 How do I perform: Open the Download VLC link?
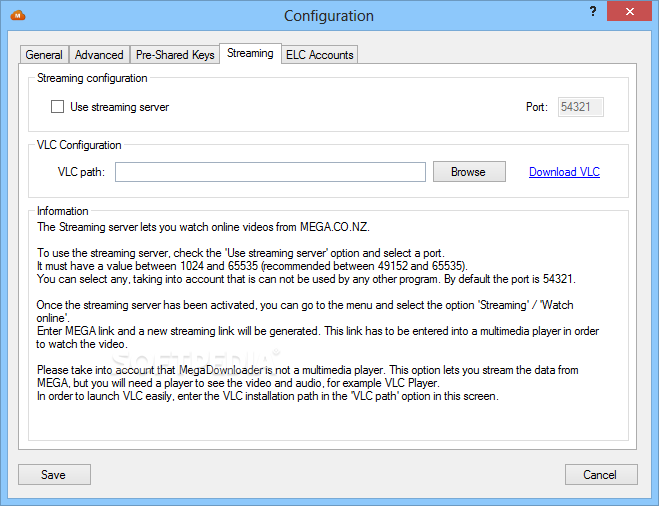[564, 172]
